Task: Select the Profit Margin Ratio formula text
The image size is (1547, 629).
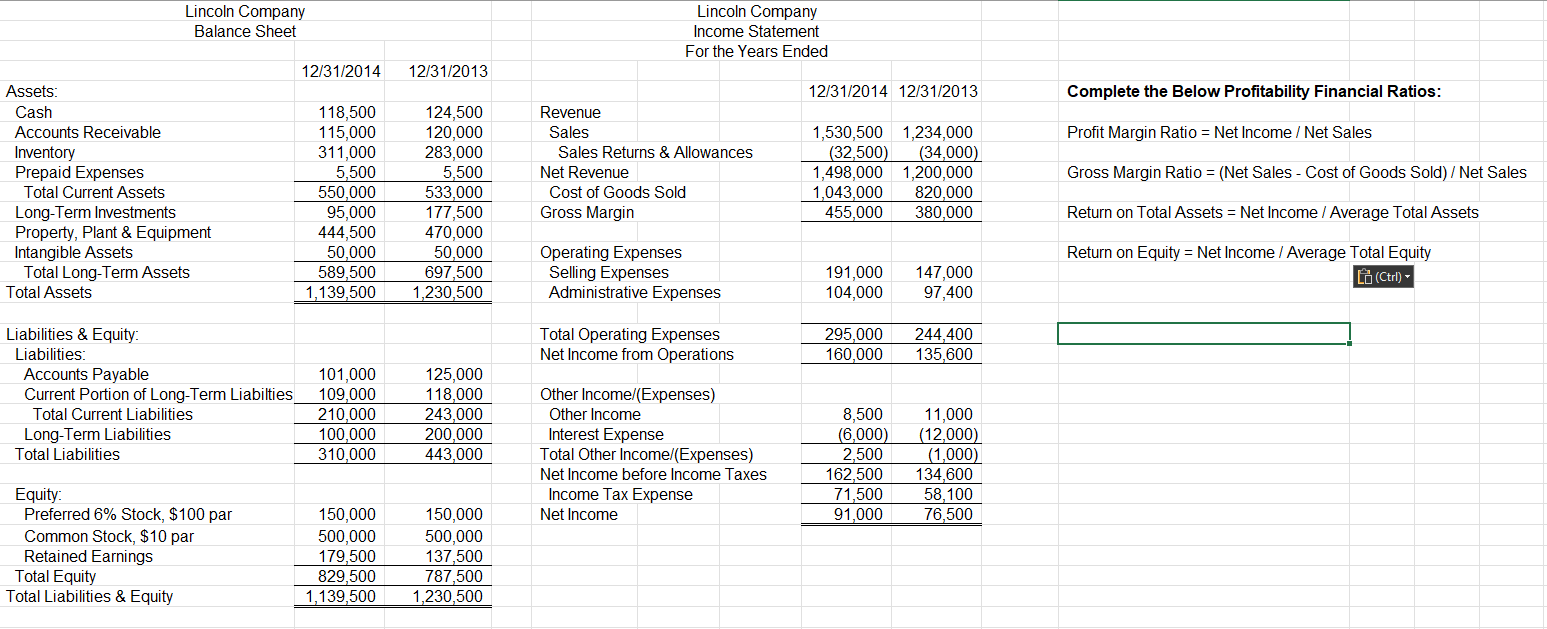Action: pos(1219,132)
